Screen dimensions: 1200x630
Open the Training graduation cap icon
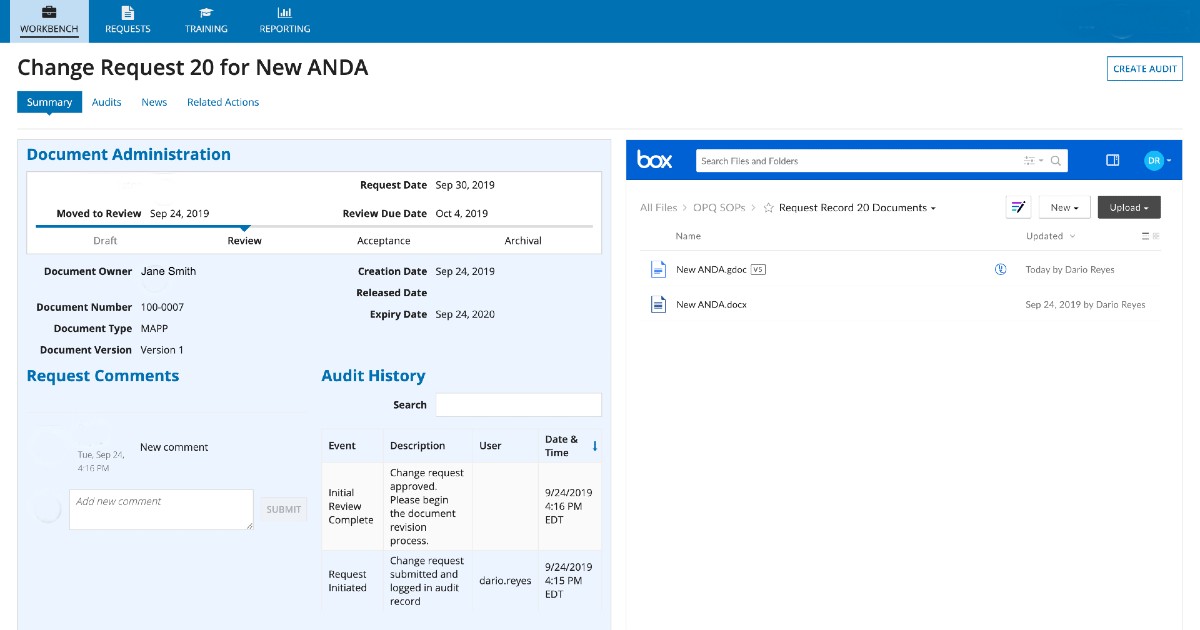tap(206, 13)
